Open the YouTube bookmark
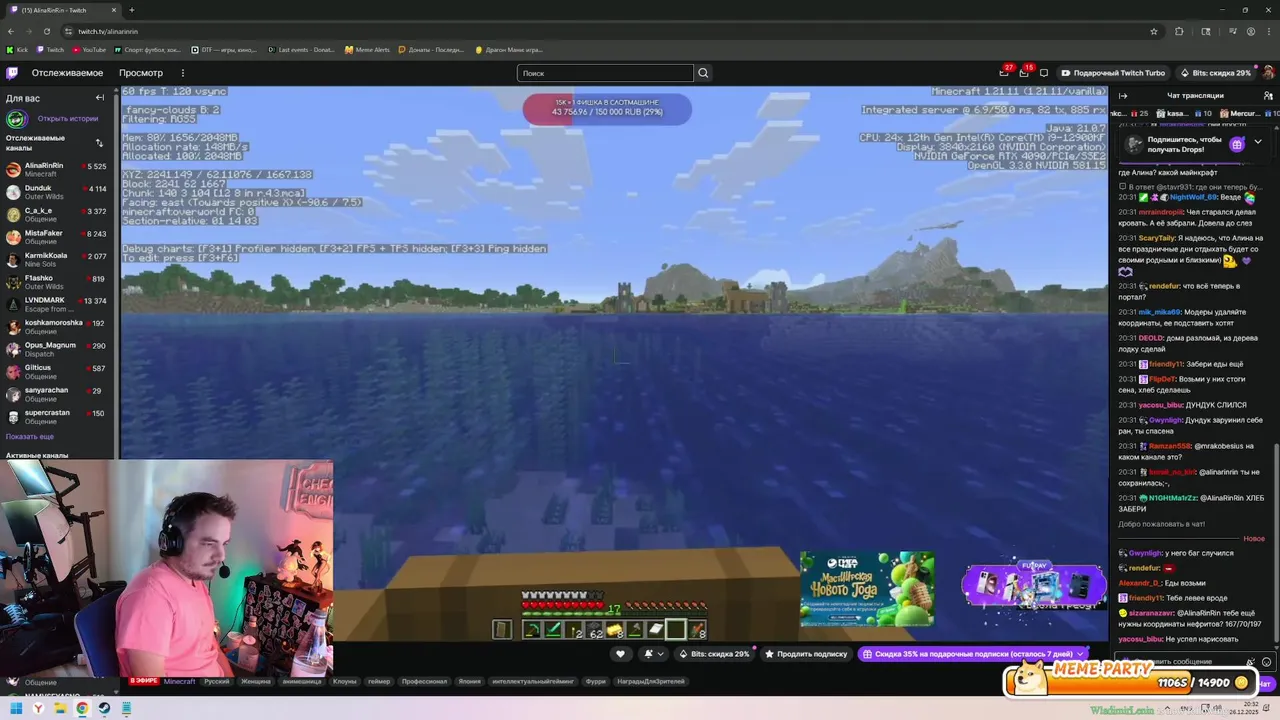Image resolution: width=1280 pixels, height=720 pixels. (x=88, y=49)
